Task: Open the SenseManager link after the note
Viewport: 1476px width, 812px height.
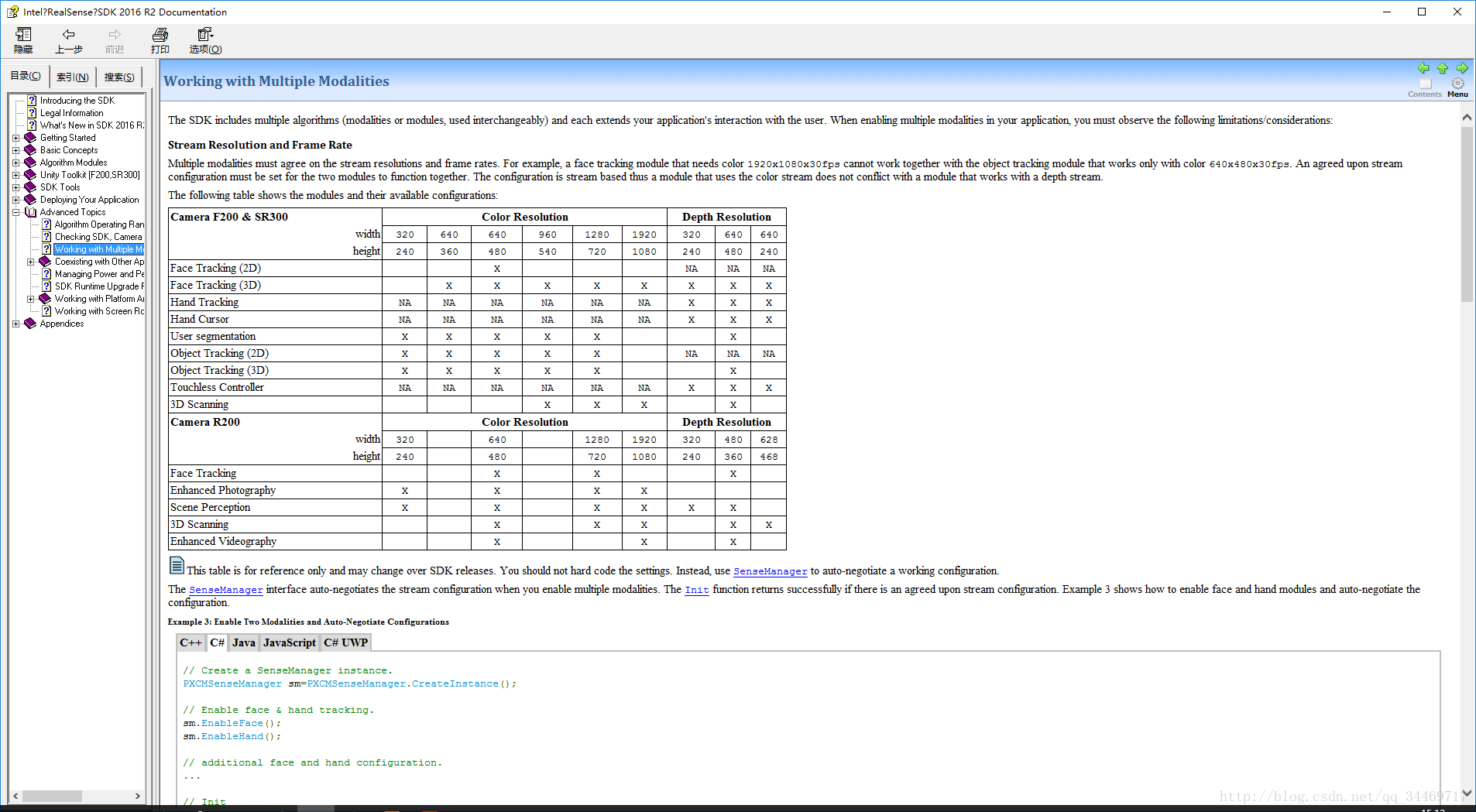Action: tap(770, 571)
